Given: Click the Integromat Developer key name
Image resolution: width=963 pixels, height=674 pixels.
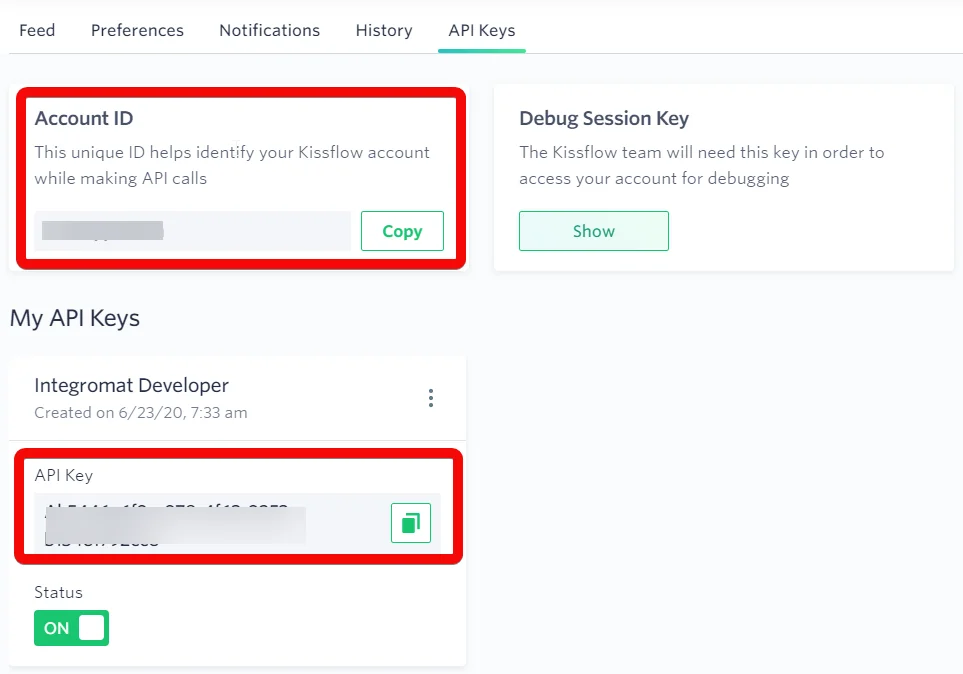Looking at the screenshot, I should coord(131,385).
